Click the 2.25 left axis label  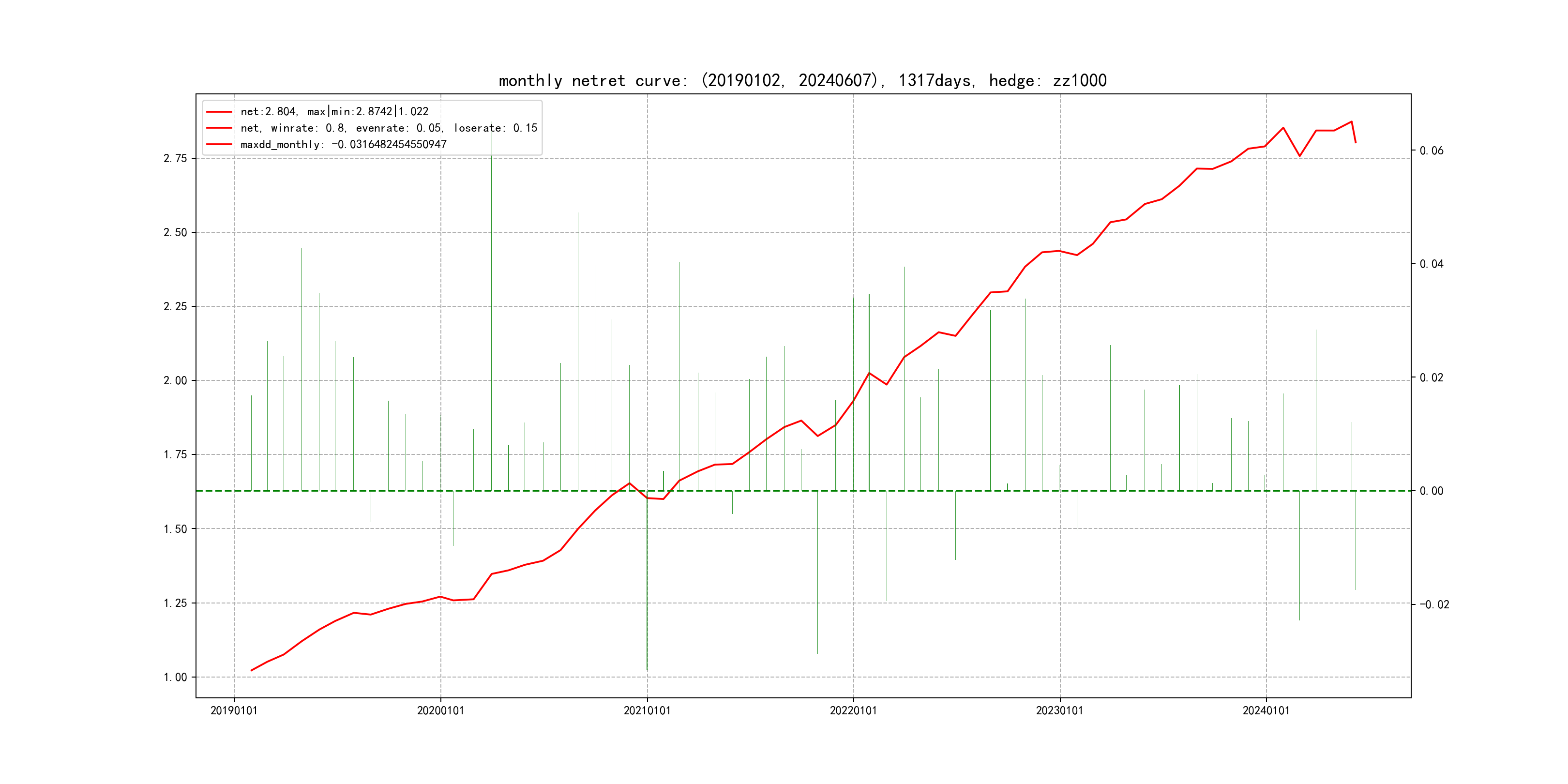pyautogui.click(x=175, y=306)
